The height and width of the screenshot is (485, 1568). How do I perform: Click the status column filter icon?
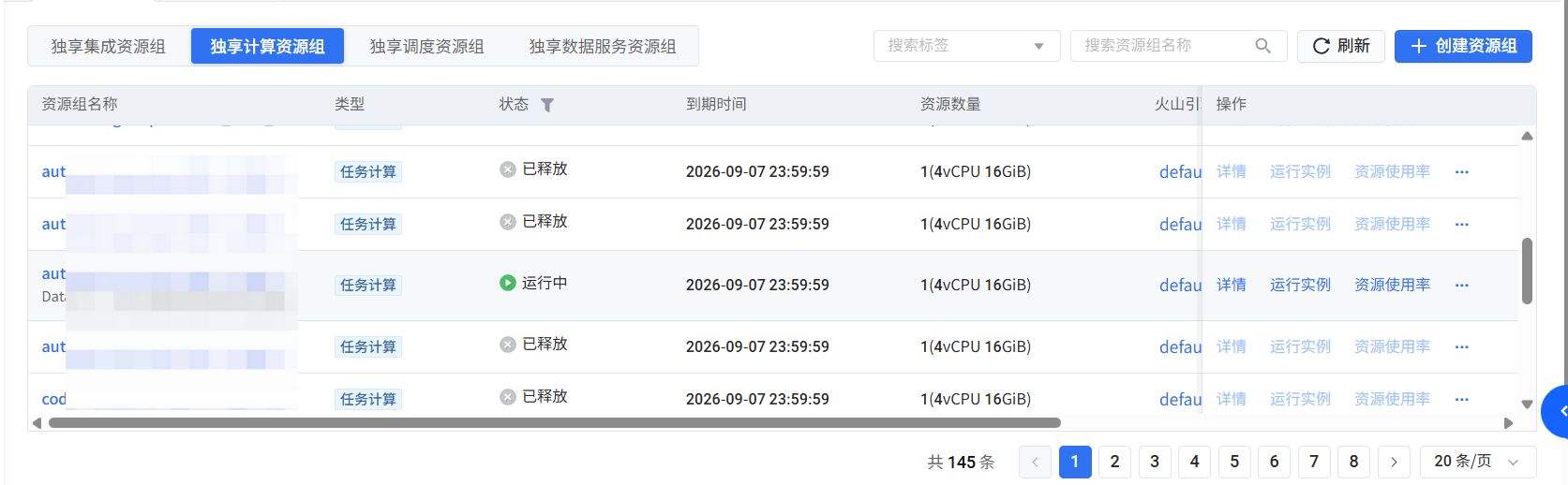click(547, 105)
